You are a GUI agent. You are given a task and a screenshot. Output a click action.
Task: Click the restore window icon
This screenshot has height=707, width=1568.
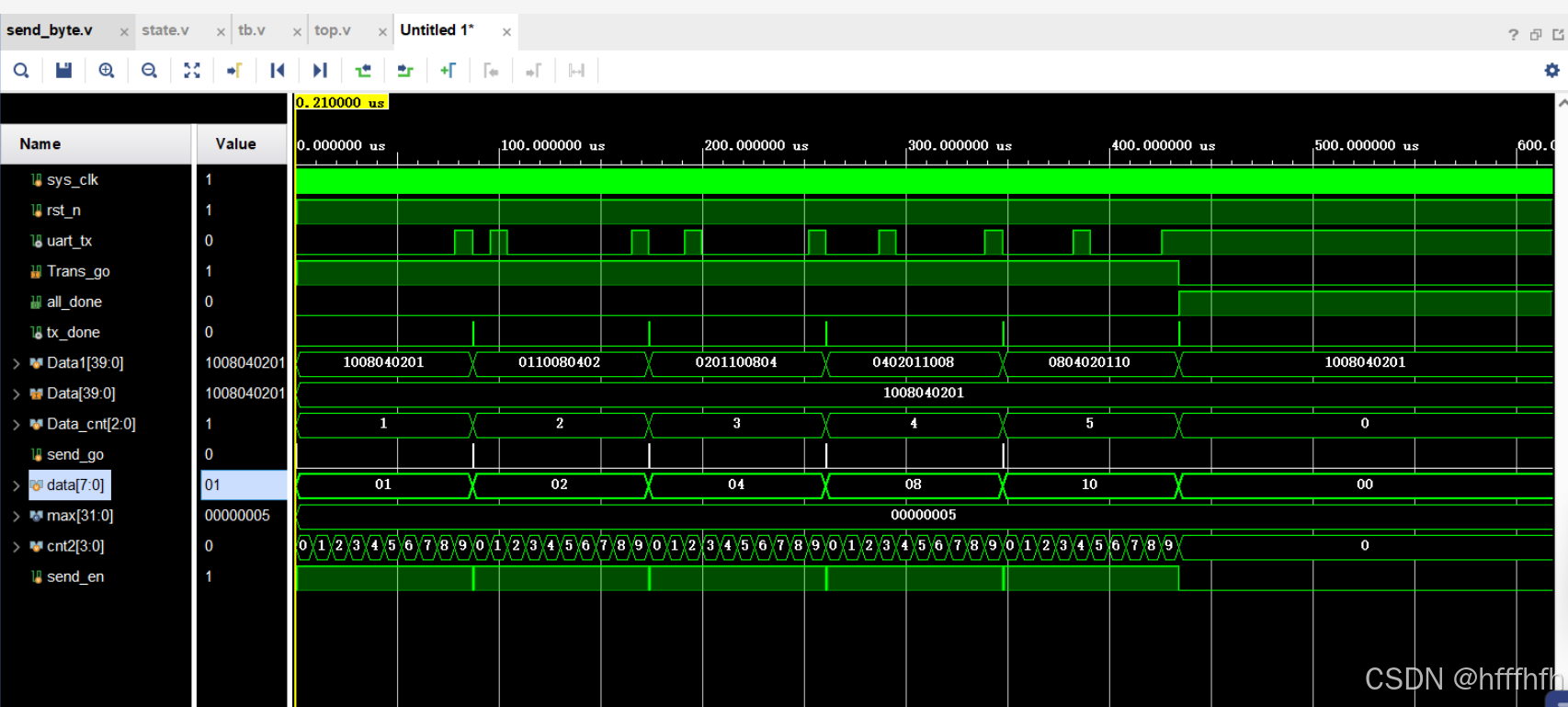(1536, 35)
